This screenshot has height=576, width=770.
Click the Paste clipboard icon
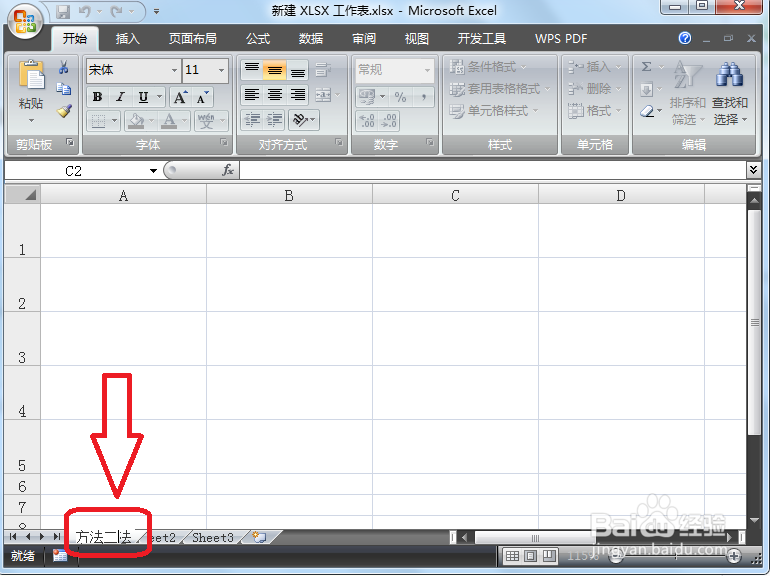[31, 74]
